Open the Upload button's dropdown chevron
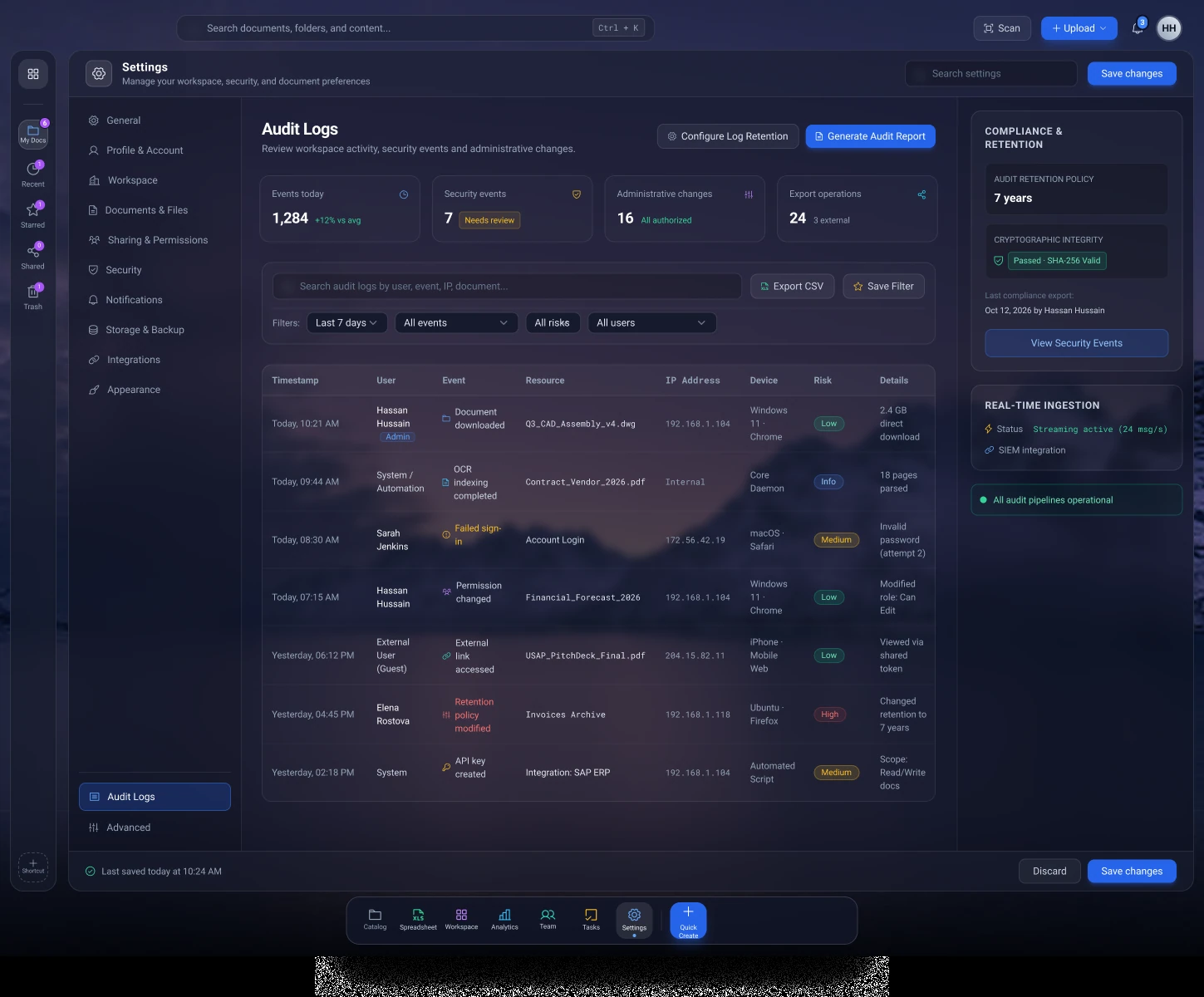The image size is (1204, 997). [1103, 28]
